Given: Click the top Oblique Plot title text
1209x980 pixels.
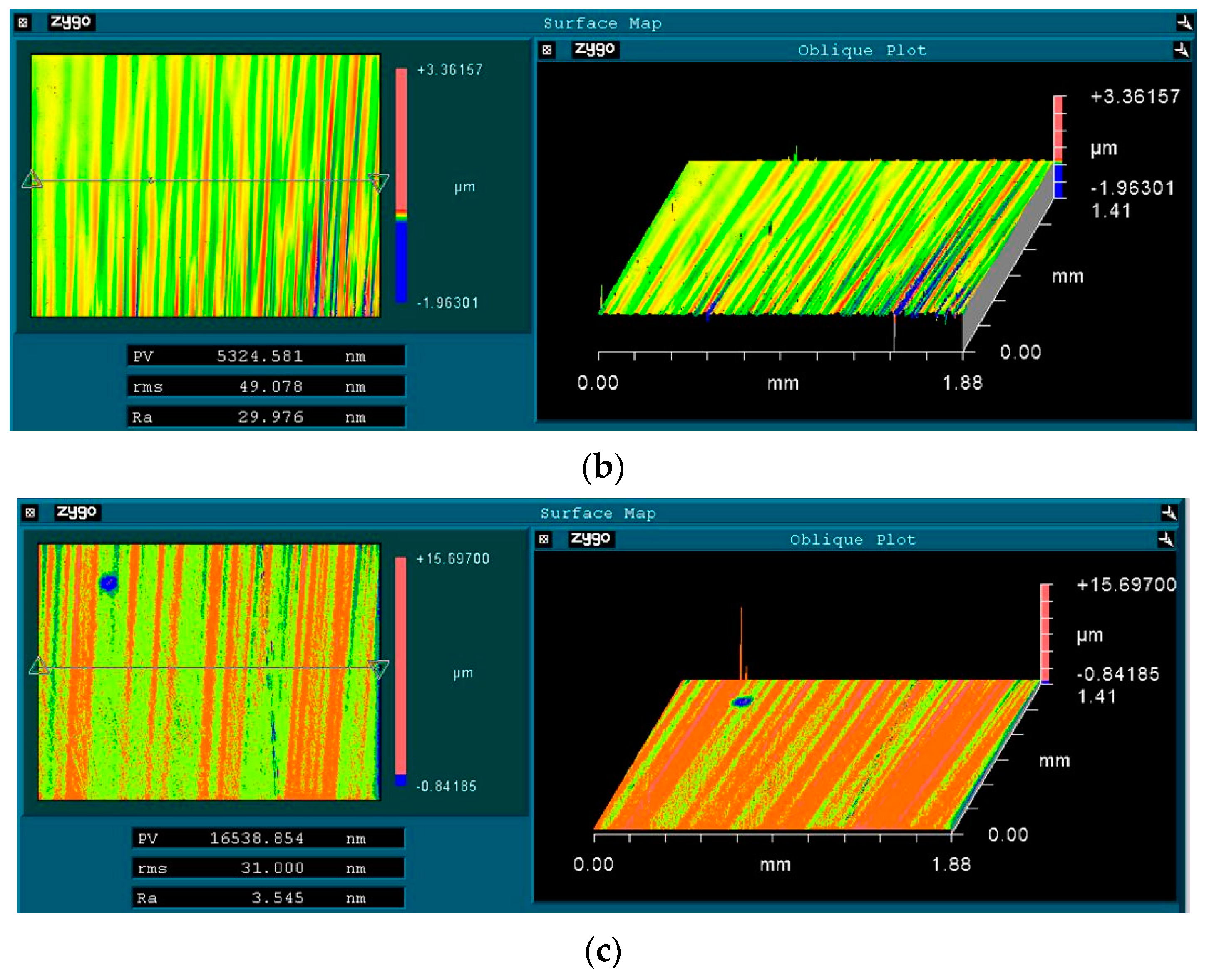Looking at the screenshot, I should coord(861,50).
